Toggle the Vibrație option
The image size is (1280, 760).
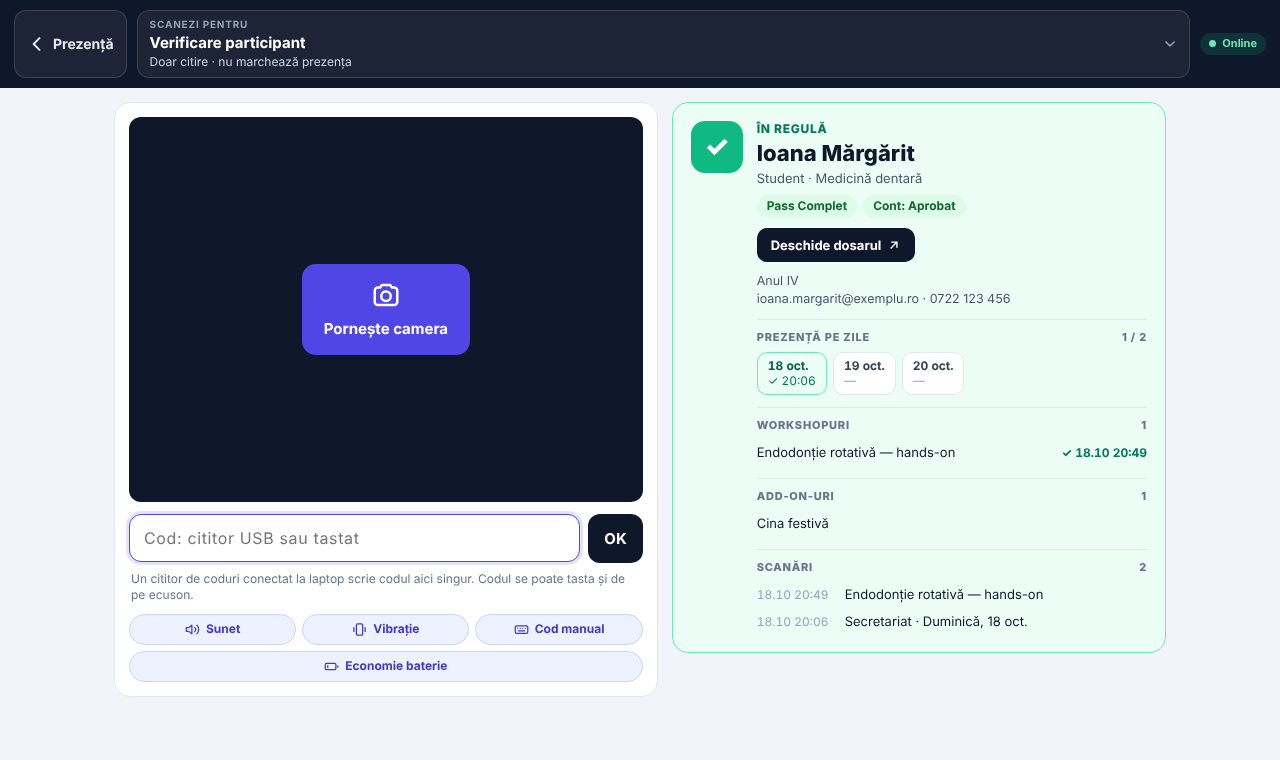tap(385, 629)
